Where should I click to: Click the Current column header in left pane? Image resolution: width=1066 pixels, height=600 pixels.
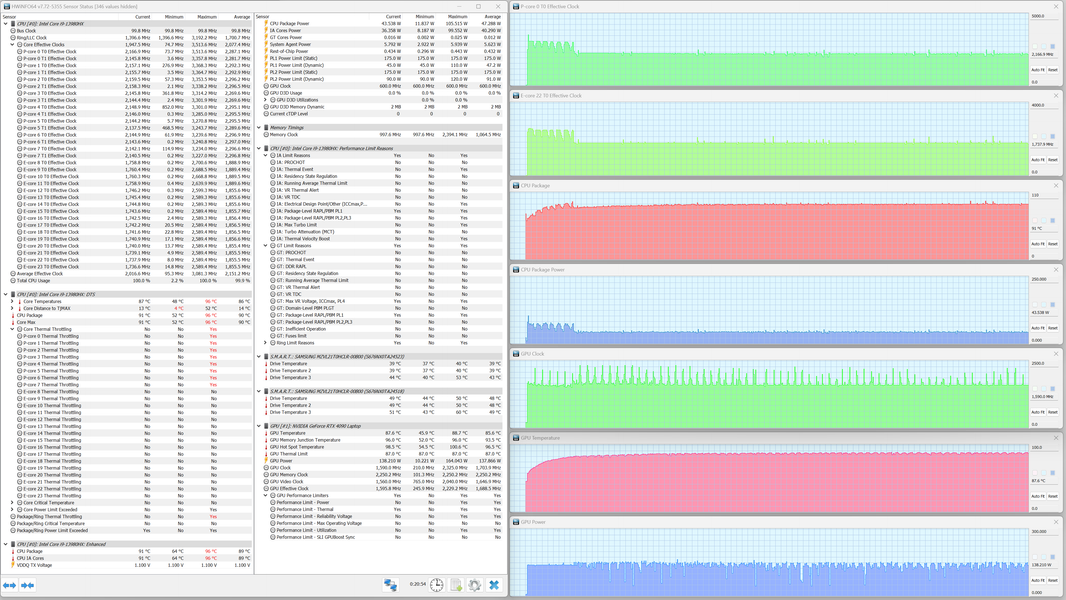pyautogui.click(x=143, y=17)
